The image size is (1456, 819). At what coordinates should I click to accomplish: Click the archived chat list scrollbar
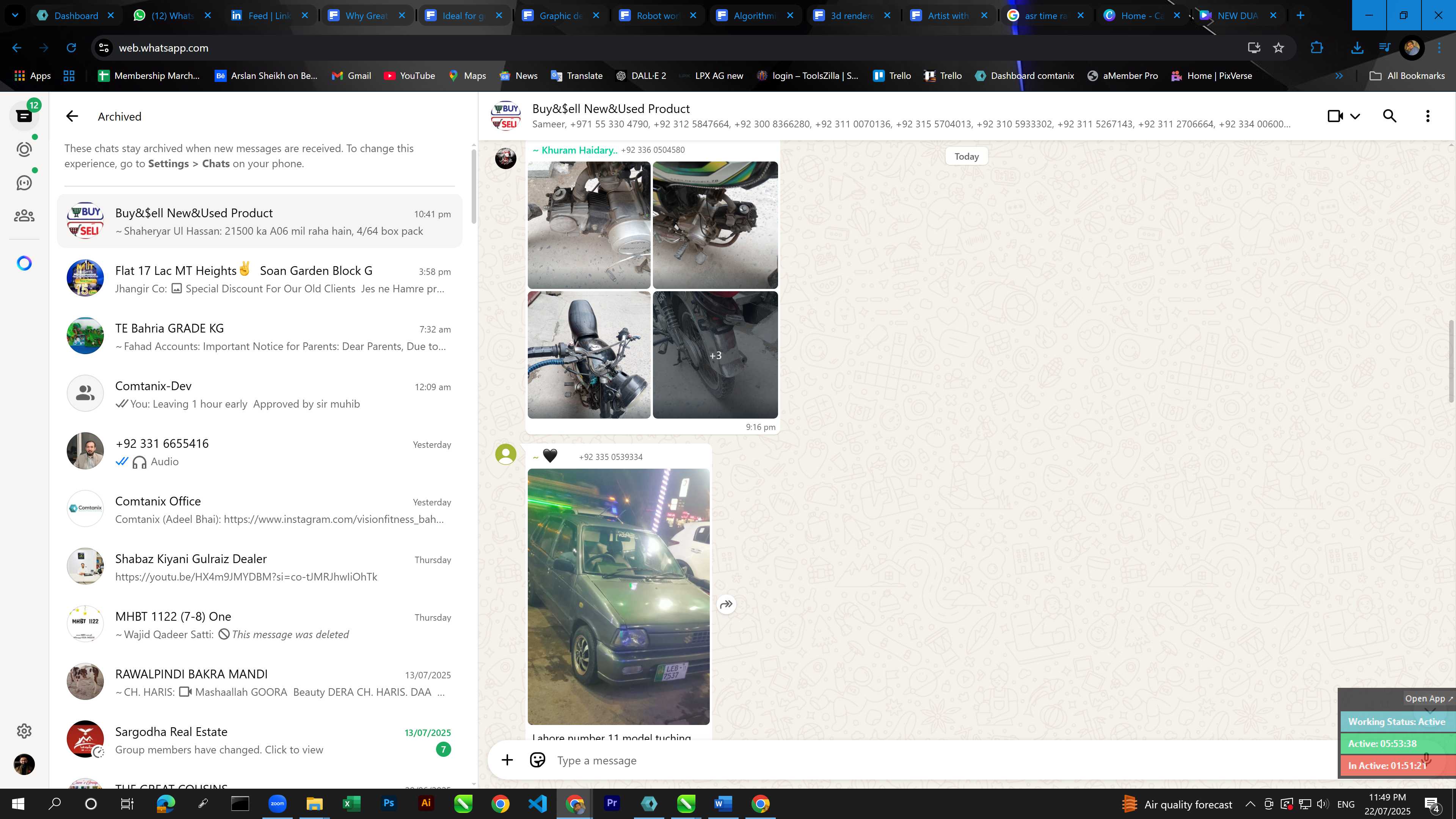click(x=474, y=187)
